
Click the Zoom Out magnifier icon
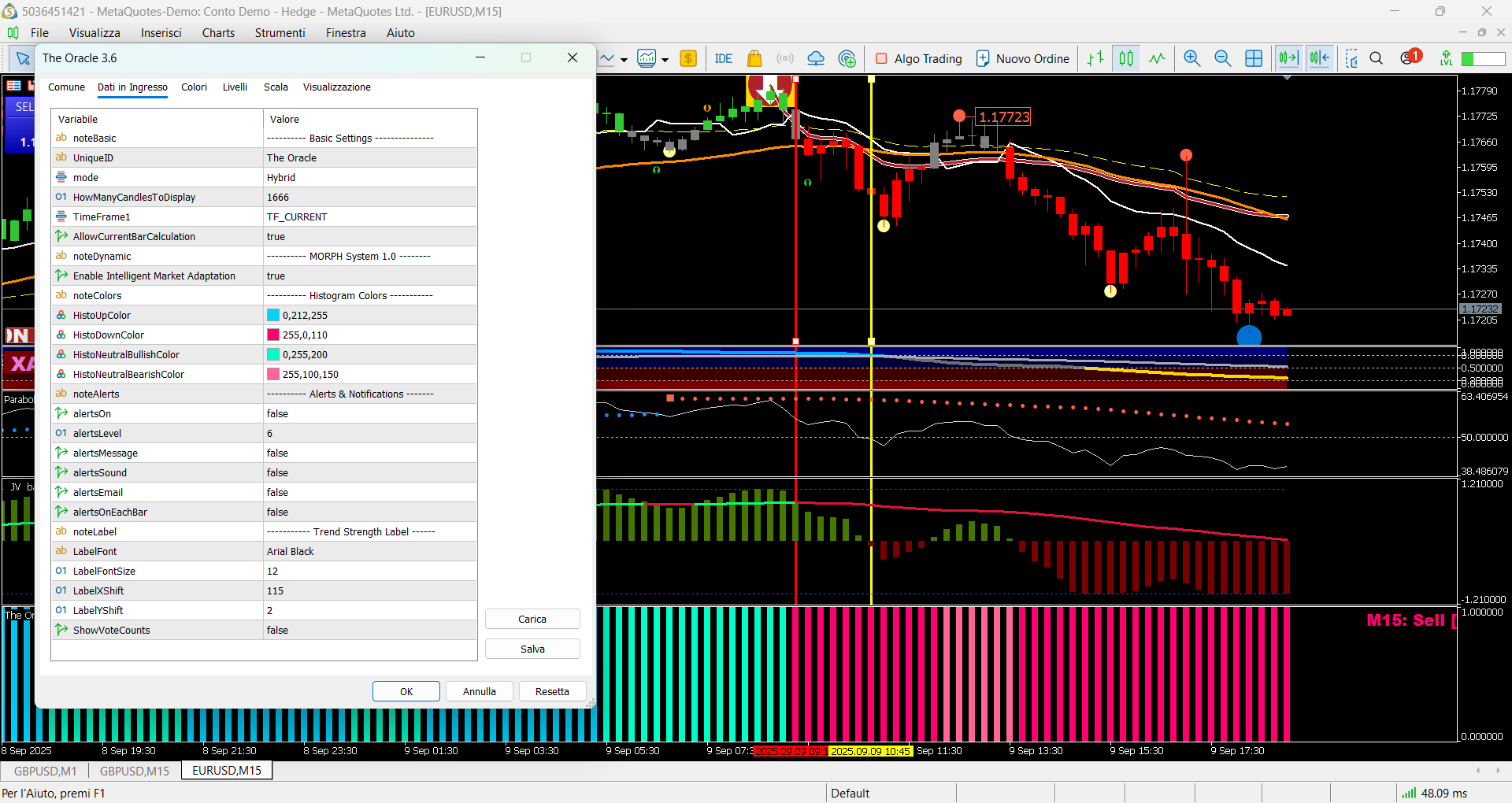point(1222,58)
